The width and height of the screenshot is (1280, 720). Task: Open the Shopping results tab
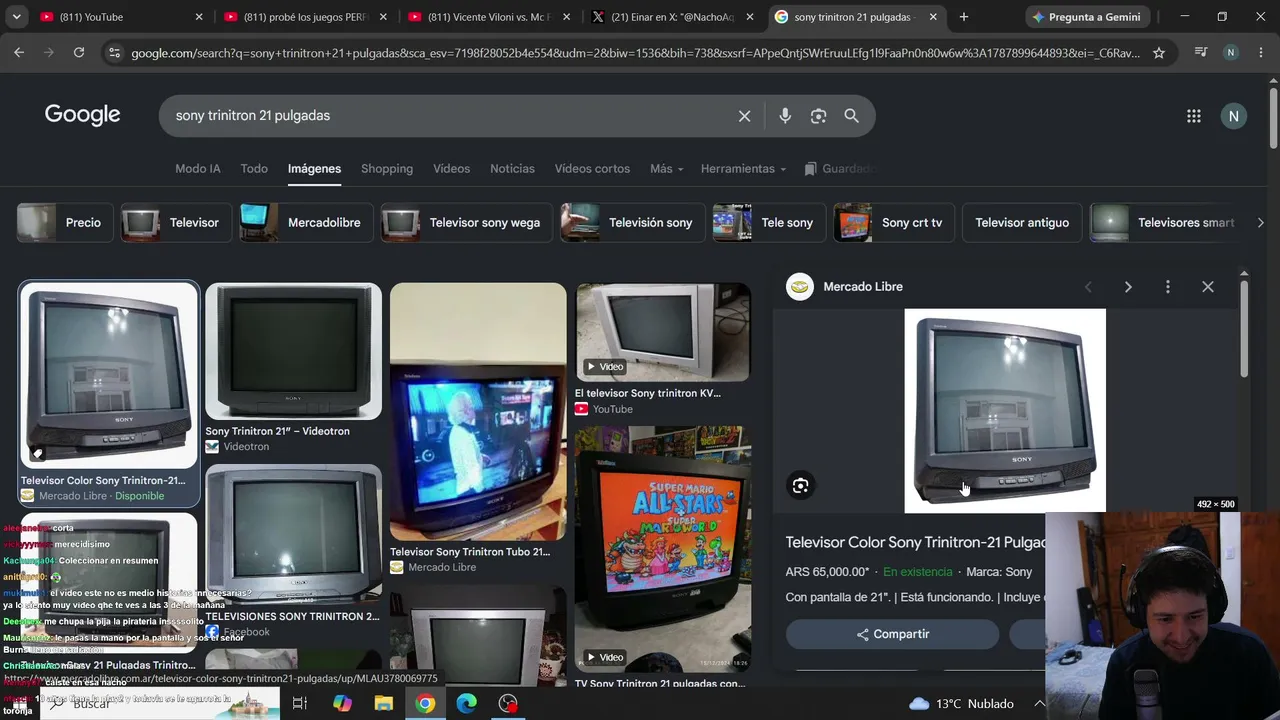pos(387,169)
